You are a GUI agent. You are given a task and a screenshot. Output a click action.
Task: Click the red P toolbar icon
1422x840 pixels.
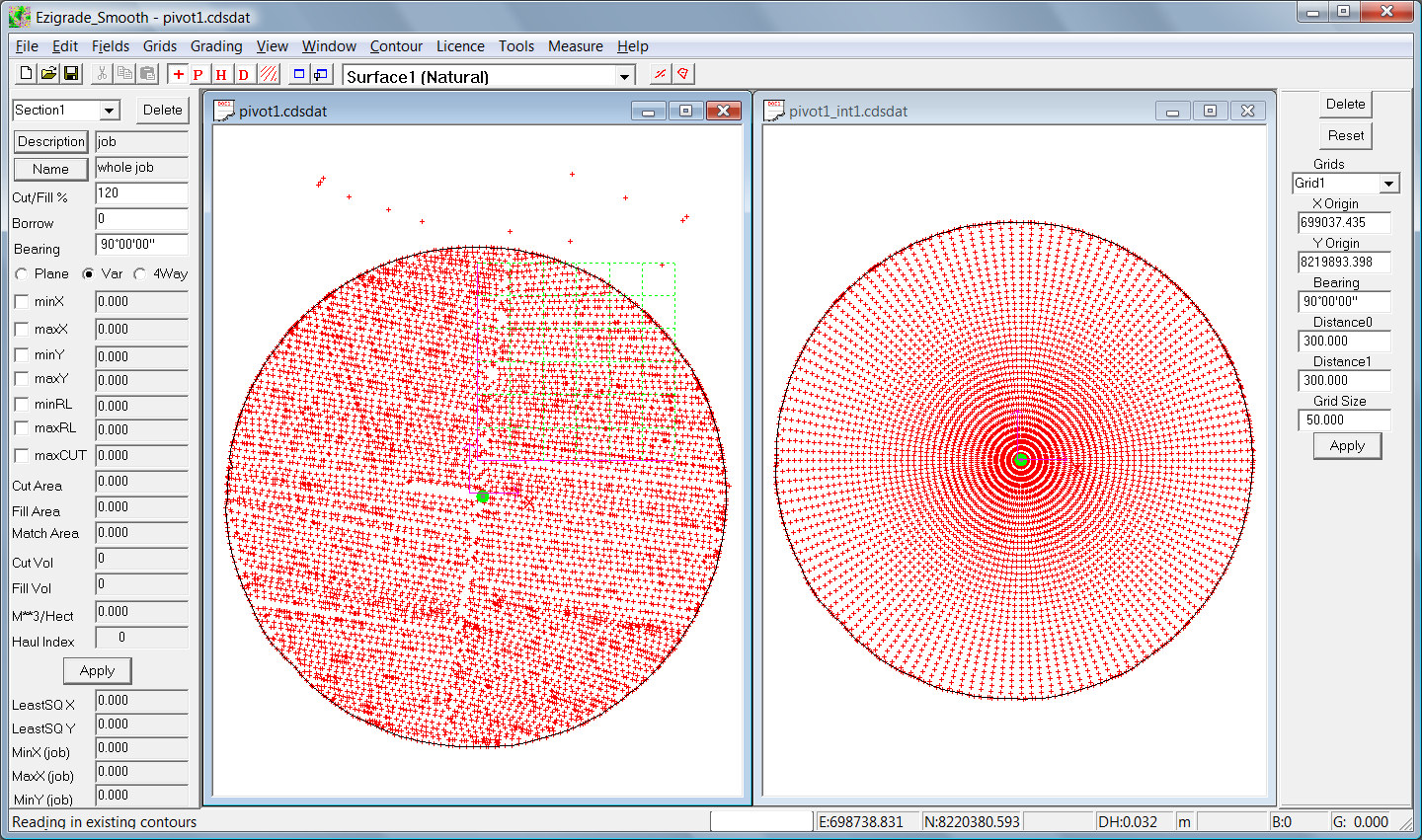point(198,75)
